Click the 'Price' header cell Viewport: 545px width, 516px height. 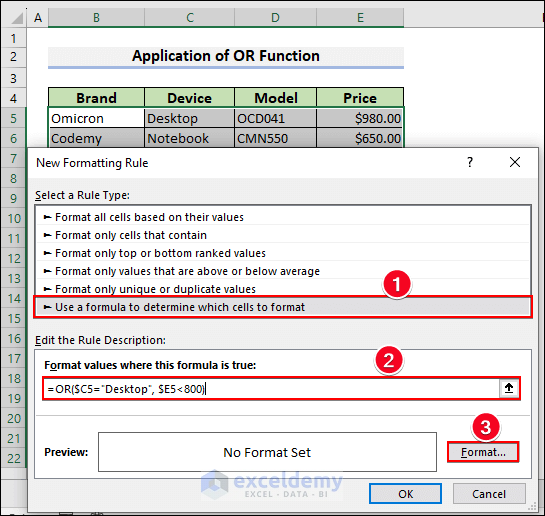click(360, 98)
